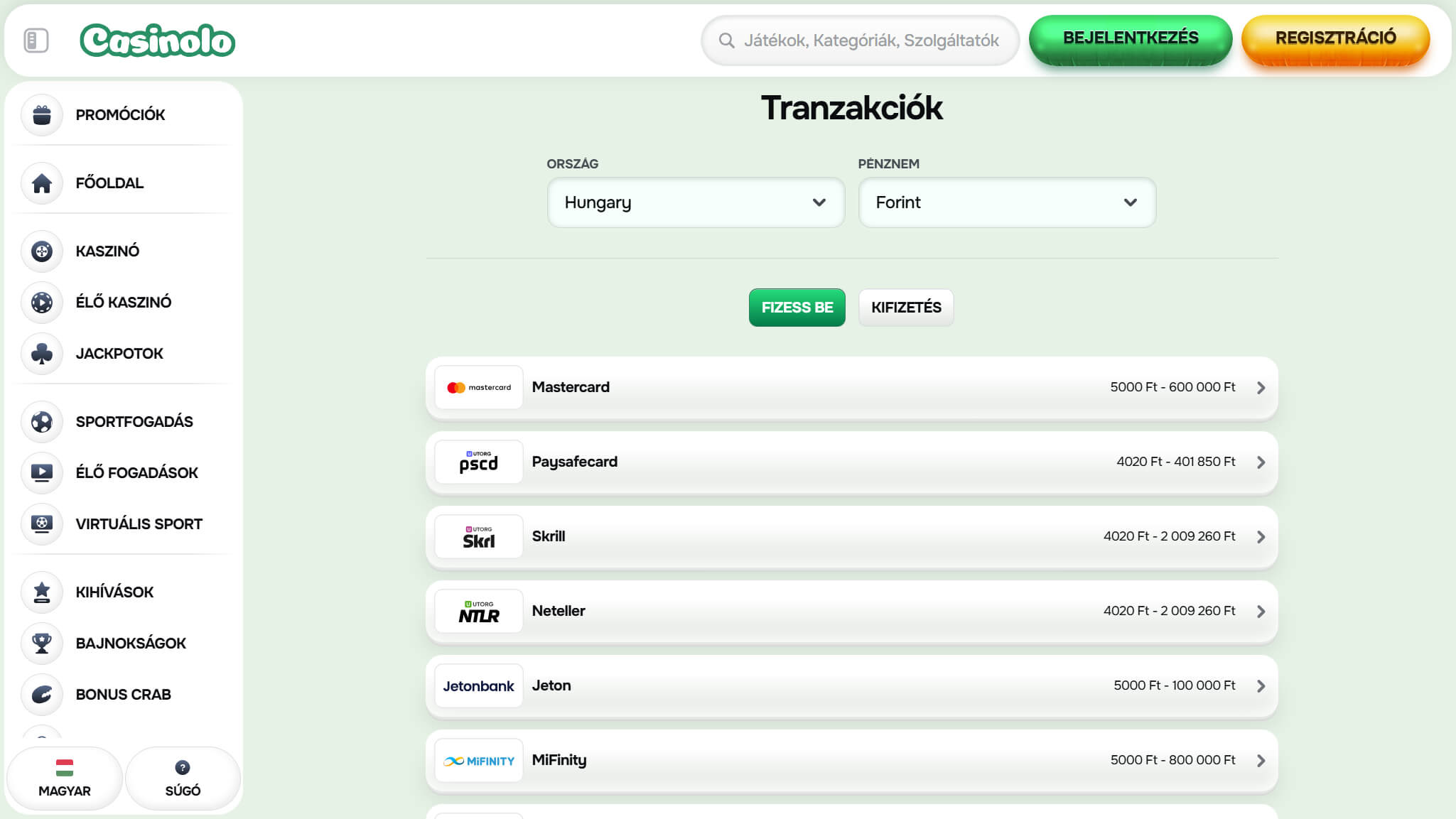Expand the Neteller row chevron
The image size is (1456, 819).
[x=1261, y=611]
